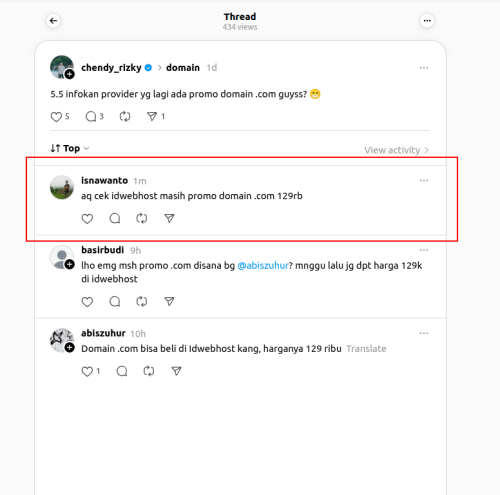Like isnawanto's reply

(x=87, y=219)
